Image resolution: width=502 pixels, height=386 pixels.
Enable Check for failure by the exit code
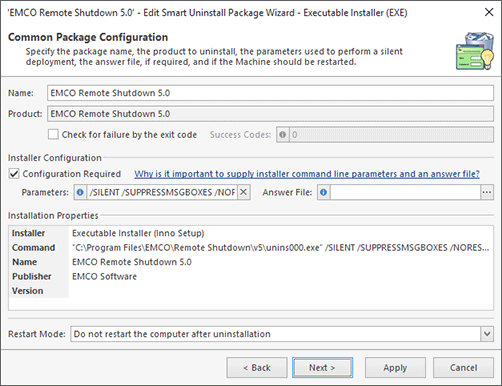(x=53, y=135)
